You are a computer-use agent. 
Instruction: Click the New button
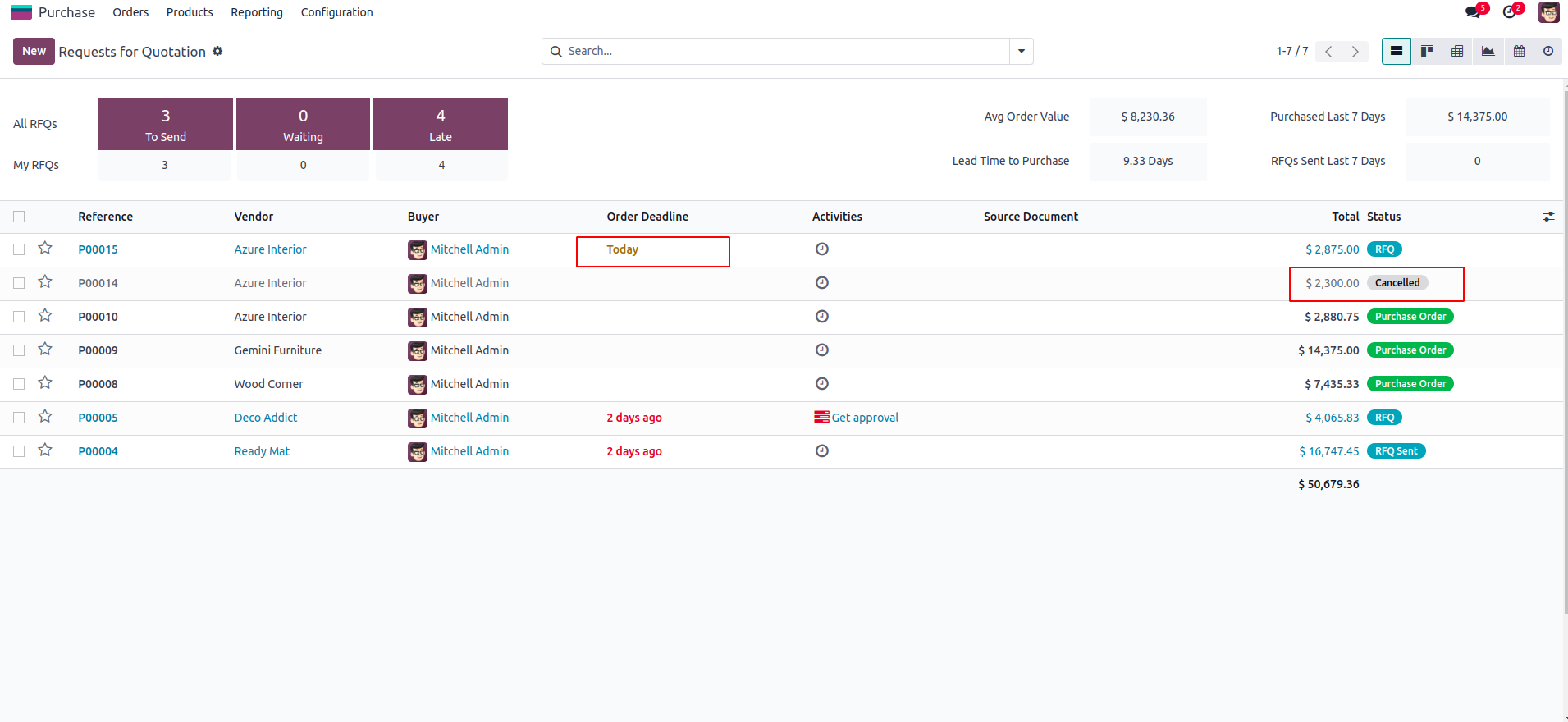34,51
